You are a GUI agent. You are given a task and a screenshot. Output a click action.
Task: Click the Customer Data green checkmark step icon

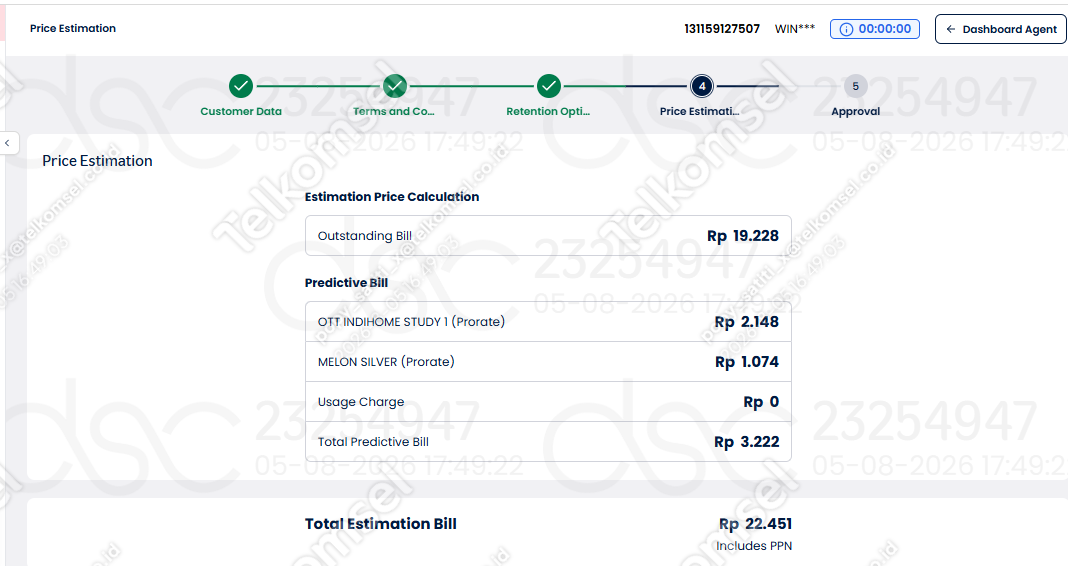tap(240, 87)
